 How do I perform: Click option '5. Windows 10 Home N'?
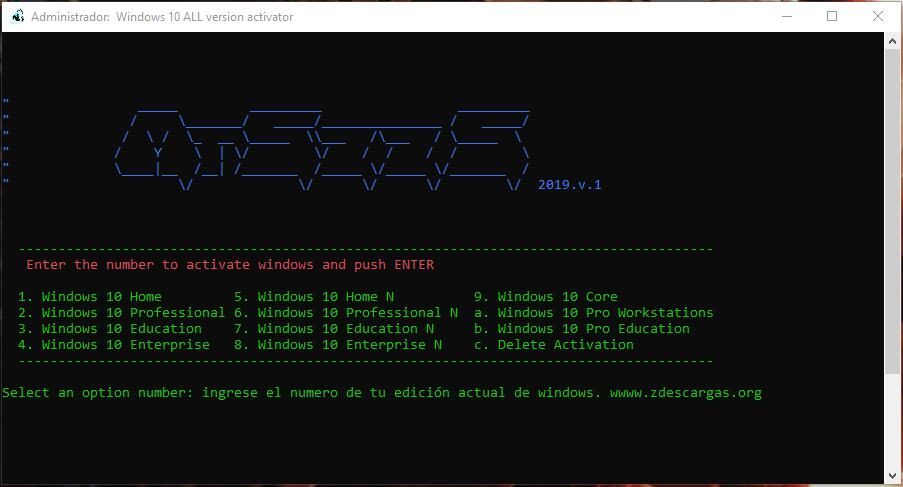pos(314,296)
